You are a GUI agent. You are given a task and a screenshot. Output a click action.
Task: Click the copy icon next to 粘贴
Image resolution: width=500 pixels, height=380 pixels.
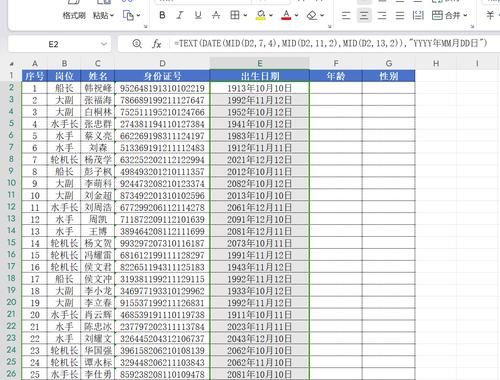[x=128, y=15]
